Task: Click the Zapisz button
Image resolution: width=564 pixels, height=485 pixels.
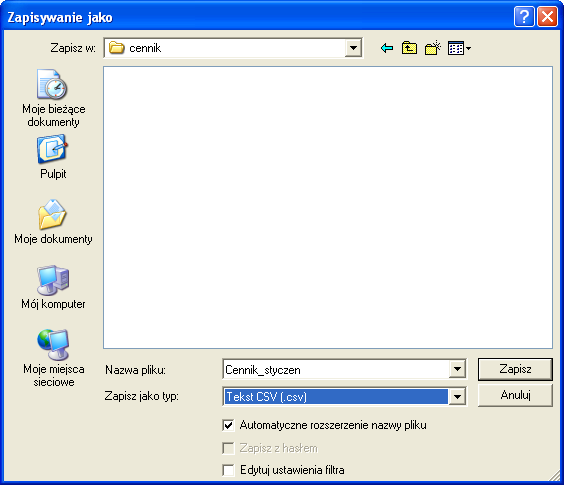Action: click(x=515, y=369)
